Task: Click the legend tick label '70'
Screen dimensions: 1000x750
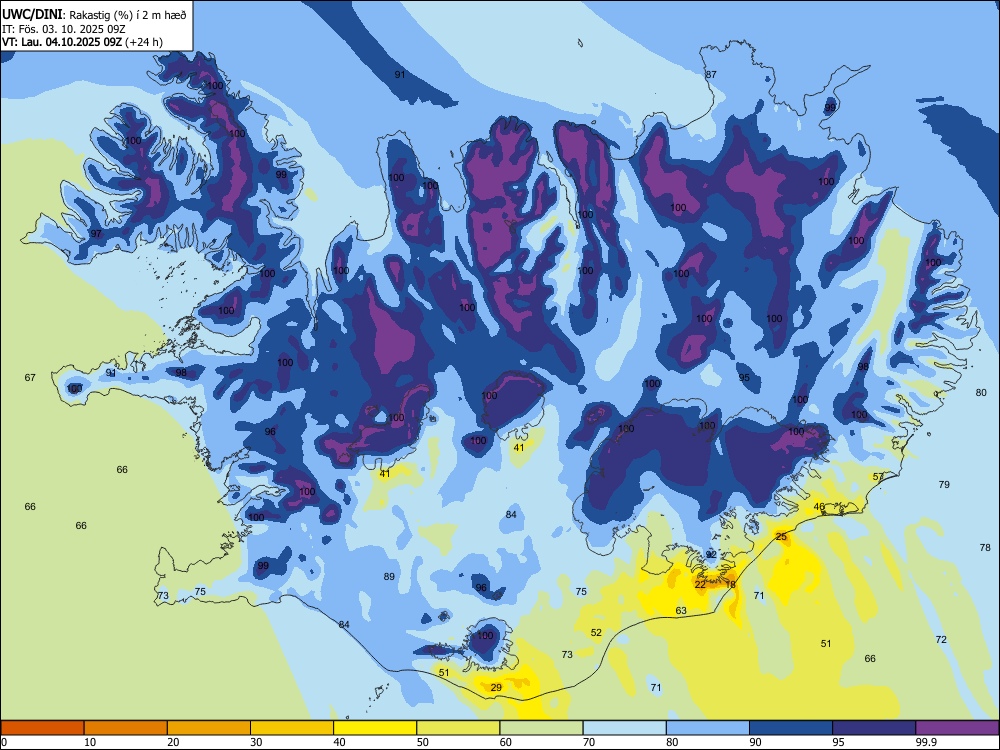Action: 589,742
